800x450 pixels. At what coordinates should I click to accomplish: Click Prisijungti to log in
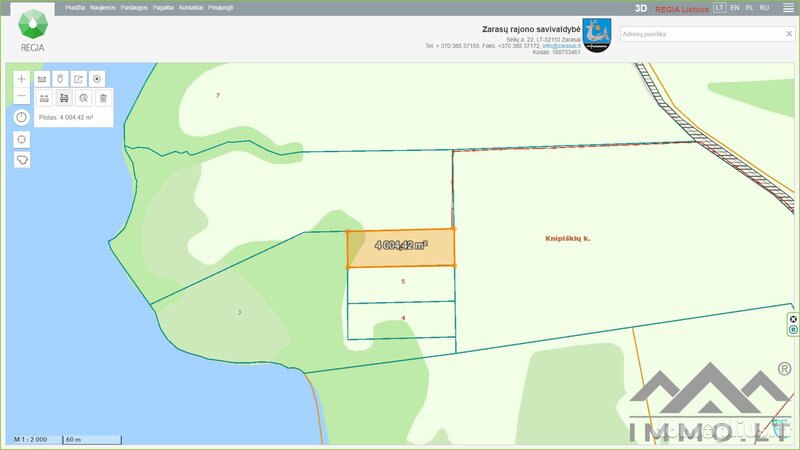pyautogui.click(x=220, y=8)
